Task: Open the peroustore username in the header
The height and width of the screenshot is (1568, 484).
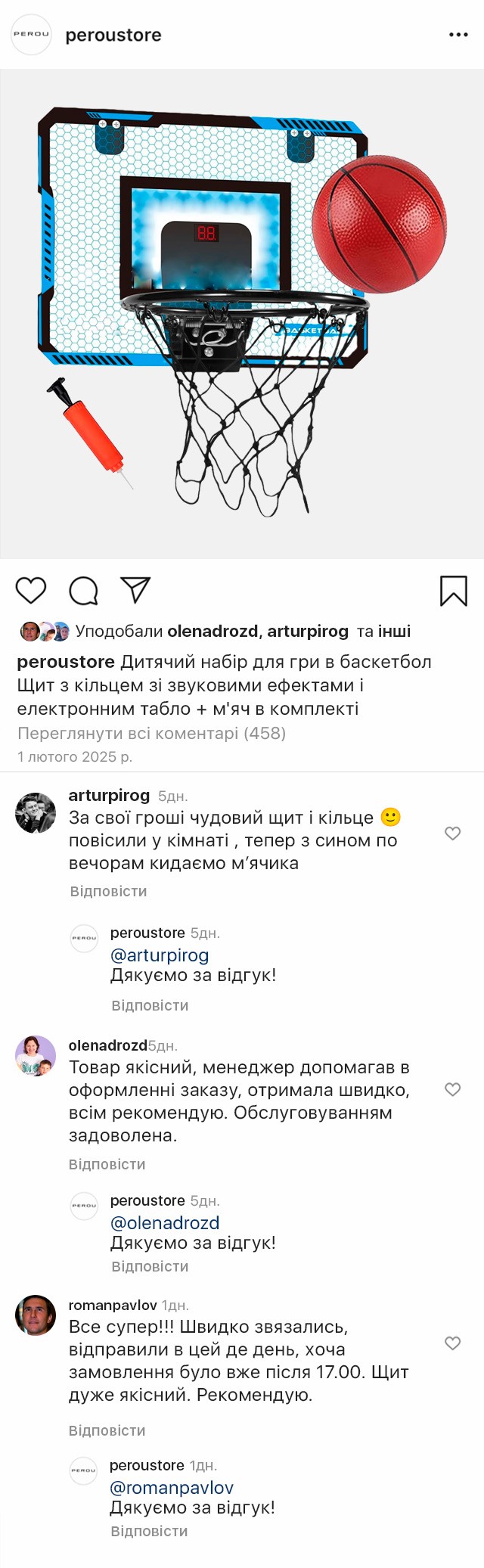Action: (x=113, y=35)
